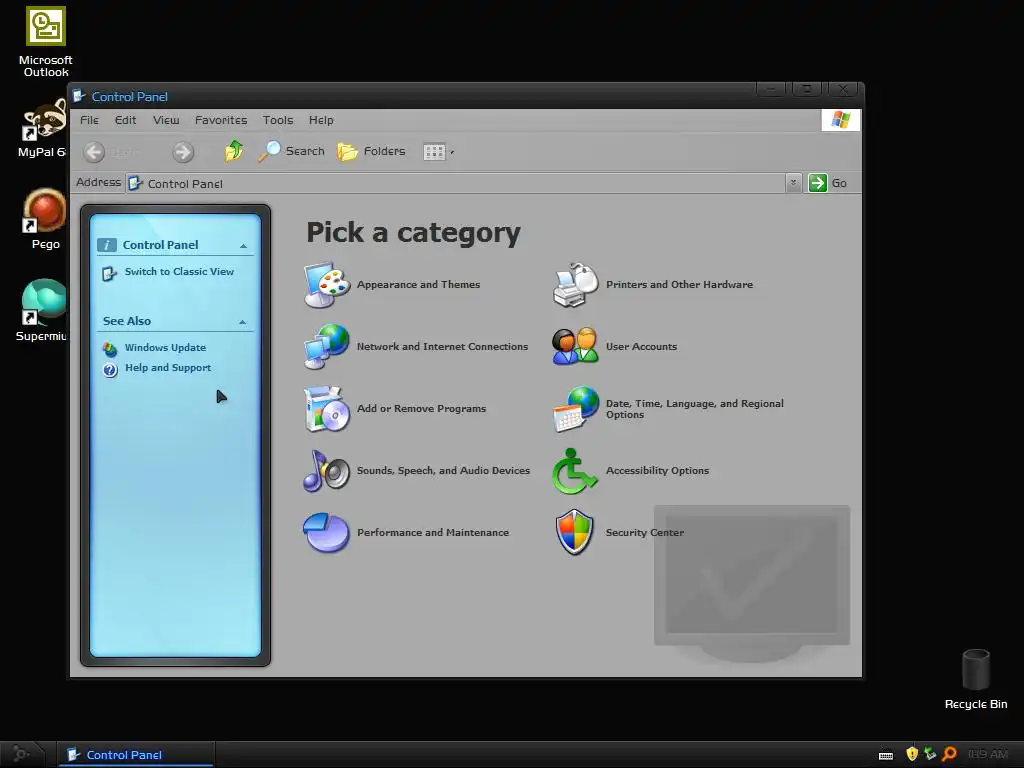This screenshot has height=768, width=1024.
Task: Click the Windows Update globe icon
Action: click(x=110, y=349)
